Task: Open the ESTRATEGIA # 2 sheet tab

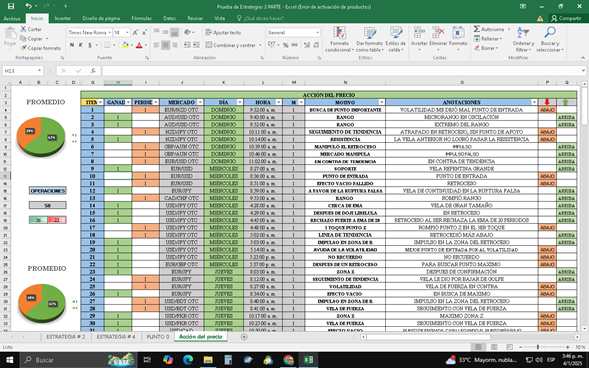Action: (66, 337)
